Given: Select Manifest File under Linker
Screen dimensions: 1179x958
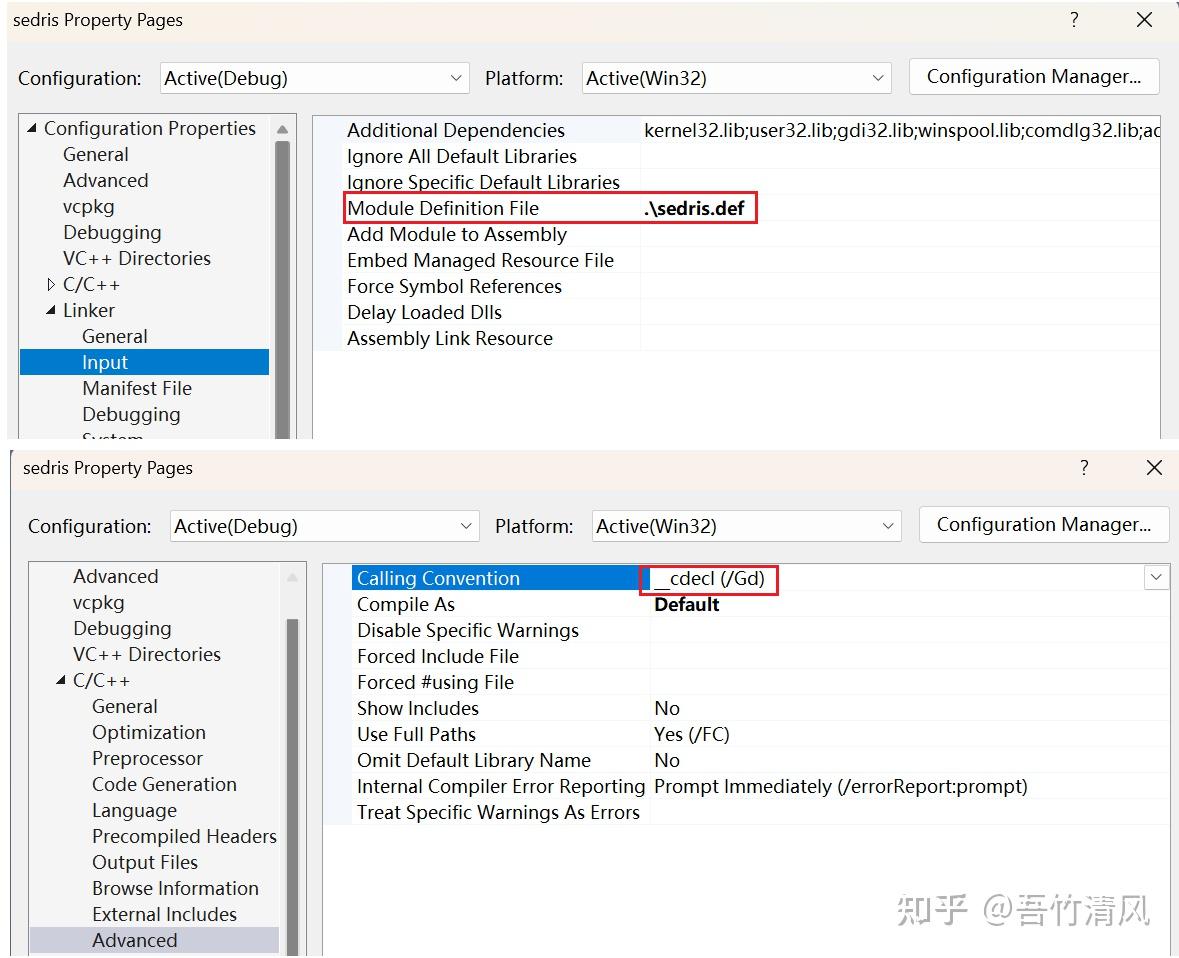Looking at the screenshot, I should click(137, 388).
